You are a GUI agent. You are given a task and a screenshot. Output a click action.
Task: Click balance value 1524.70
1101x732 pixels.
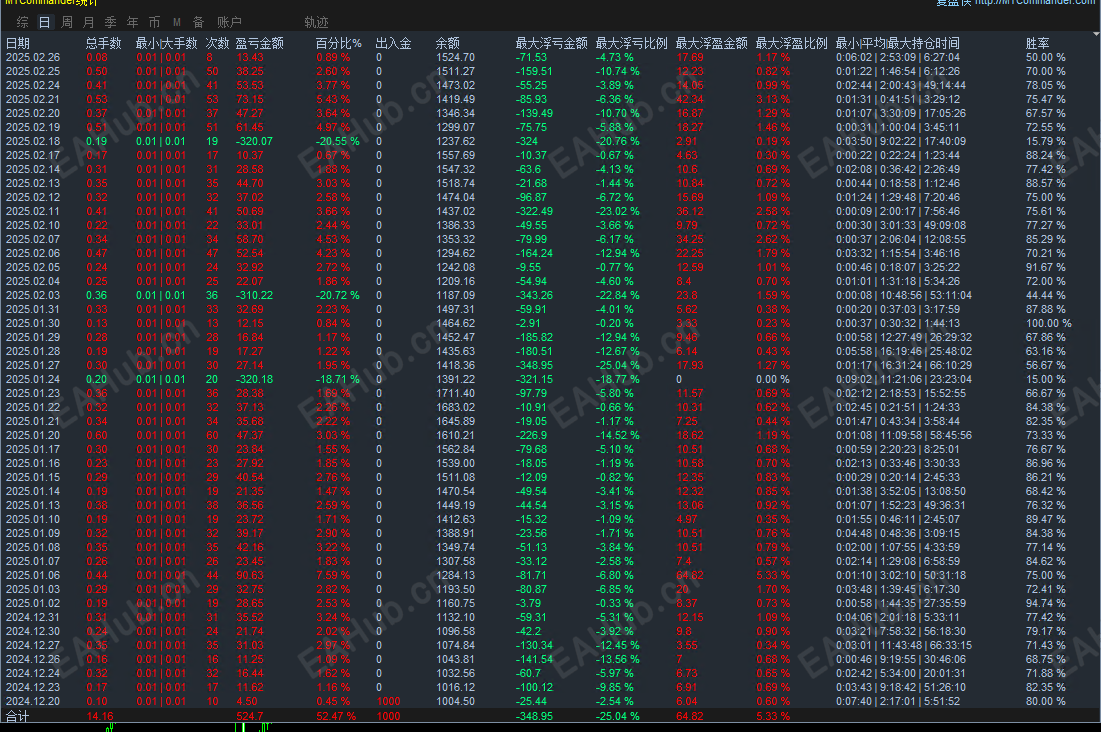pos(456,58)
